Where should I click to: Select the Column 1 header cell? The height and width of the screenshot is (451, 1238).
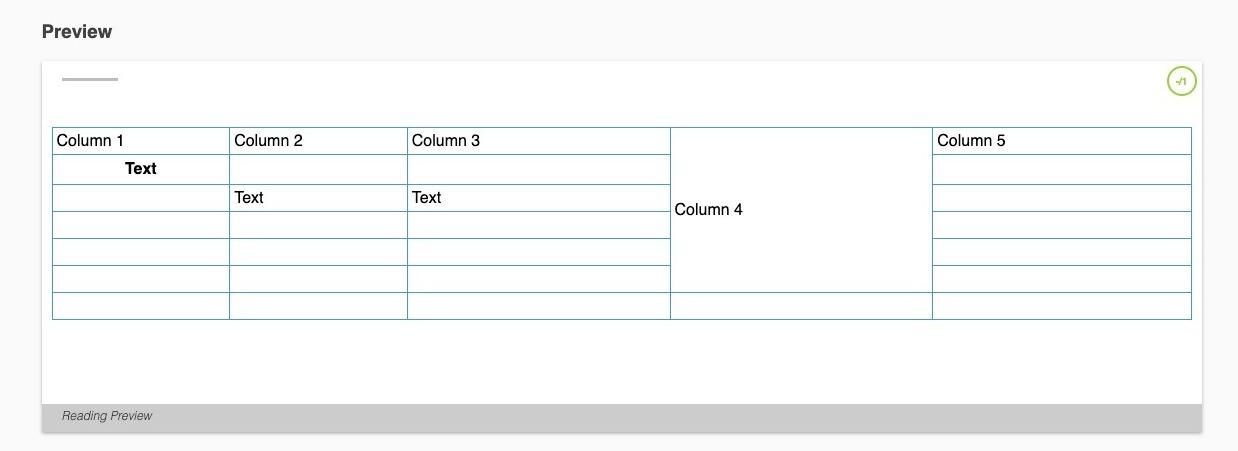(141, 141)
